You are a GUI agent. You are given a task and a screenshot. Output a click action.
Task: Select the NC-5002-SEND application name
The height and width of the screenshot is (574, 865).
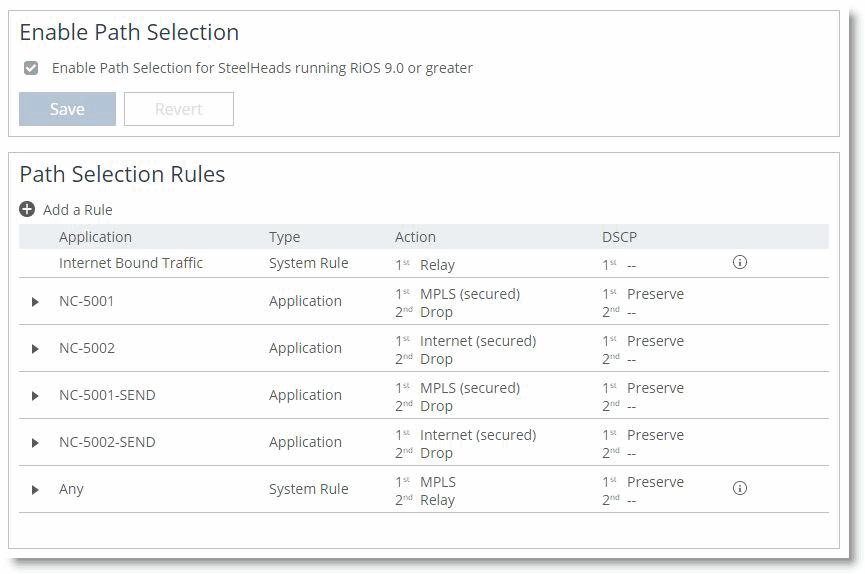[x=107, y=442]
